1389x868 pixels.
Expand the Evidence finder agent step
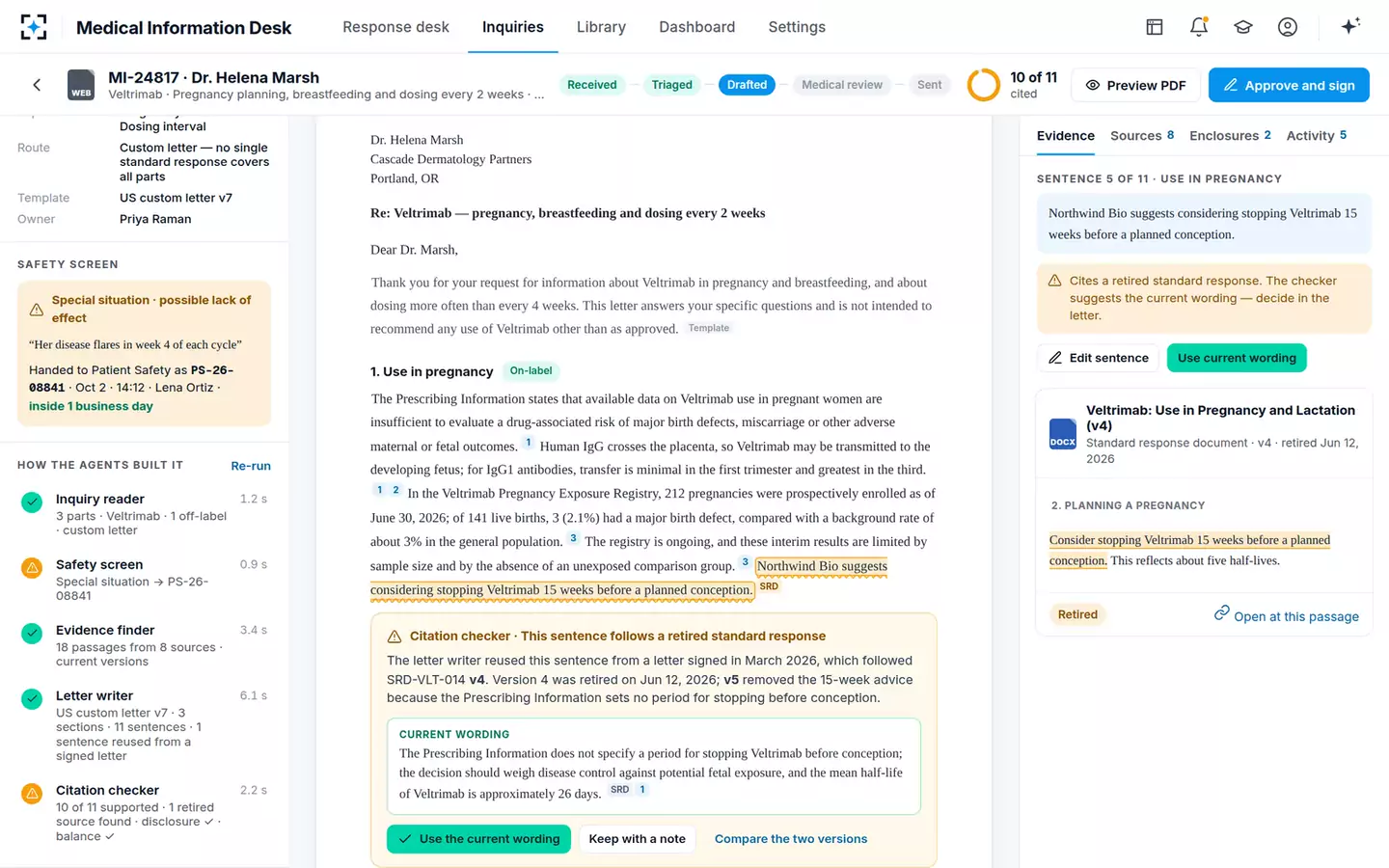(144, 645)
